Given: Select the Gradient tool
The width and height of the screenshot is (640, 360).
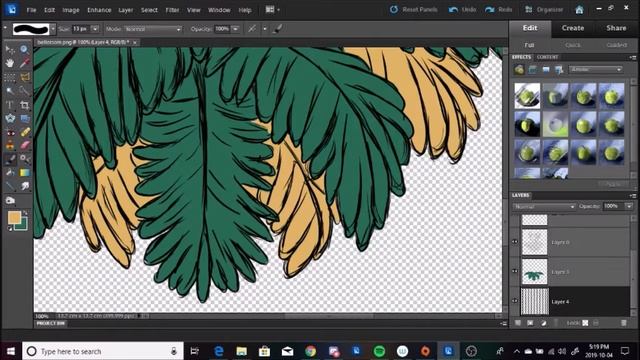Looking at the screenshot, I should 24,173.
